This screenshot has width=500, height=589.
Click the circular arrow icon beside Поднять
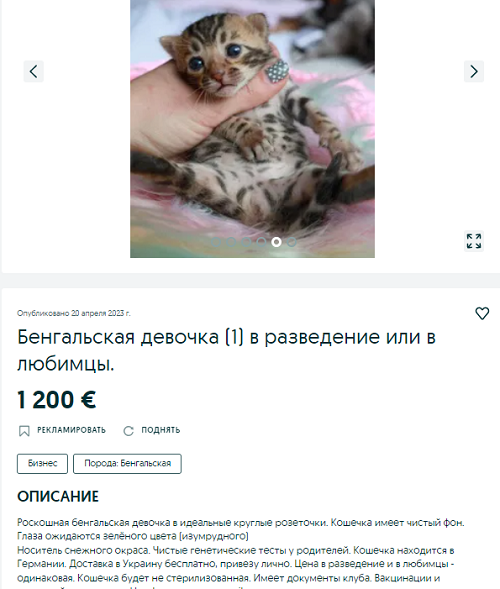128,431
